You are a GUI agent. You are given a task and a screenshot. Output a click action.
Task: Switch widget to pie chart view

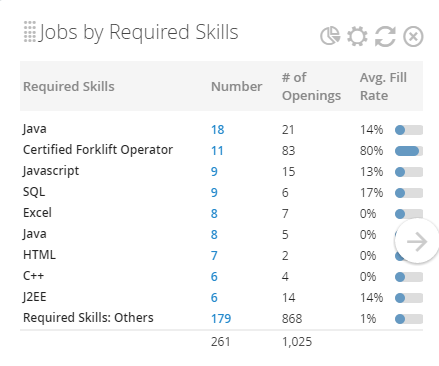(x=330, y=36)
